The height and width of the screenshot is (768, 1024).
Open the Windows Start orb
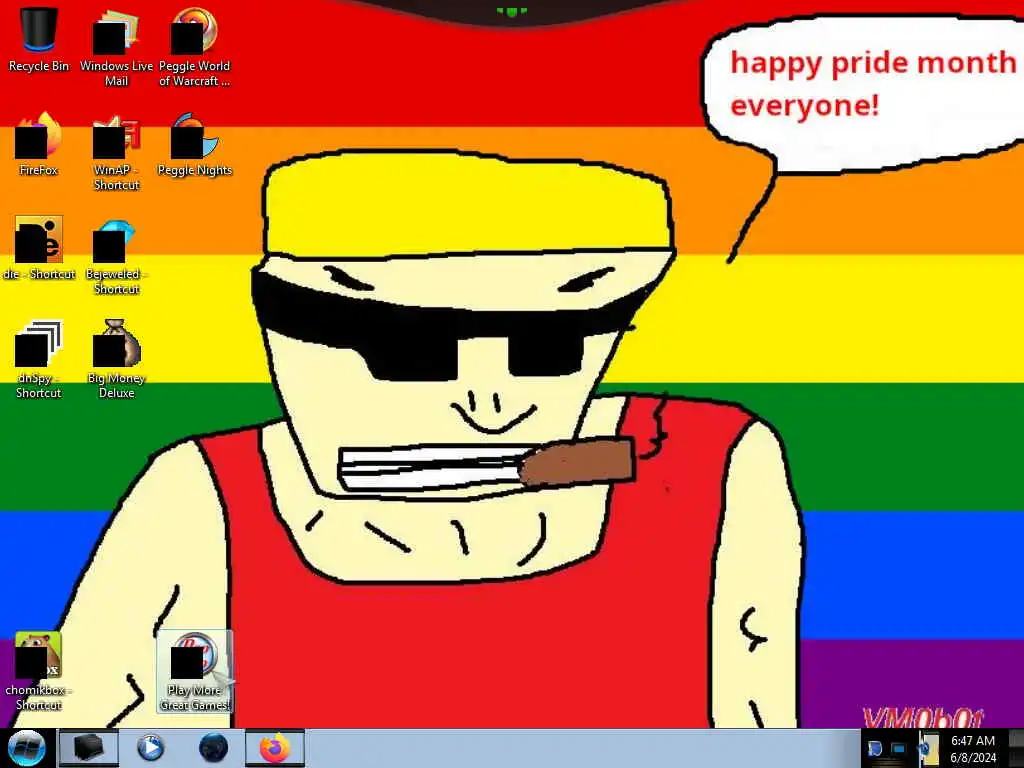(x=27, y=748)
